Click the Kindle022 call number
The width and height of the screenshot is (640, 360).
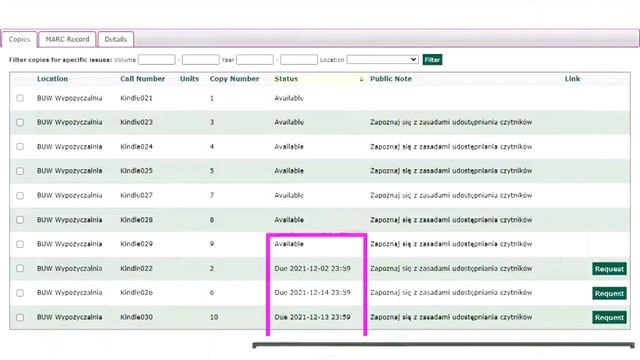136,268
